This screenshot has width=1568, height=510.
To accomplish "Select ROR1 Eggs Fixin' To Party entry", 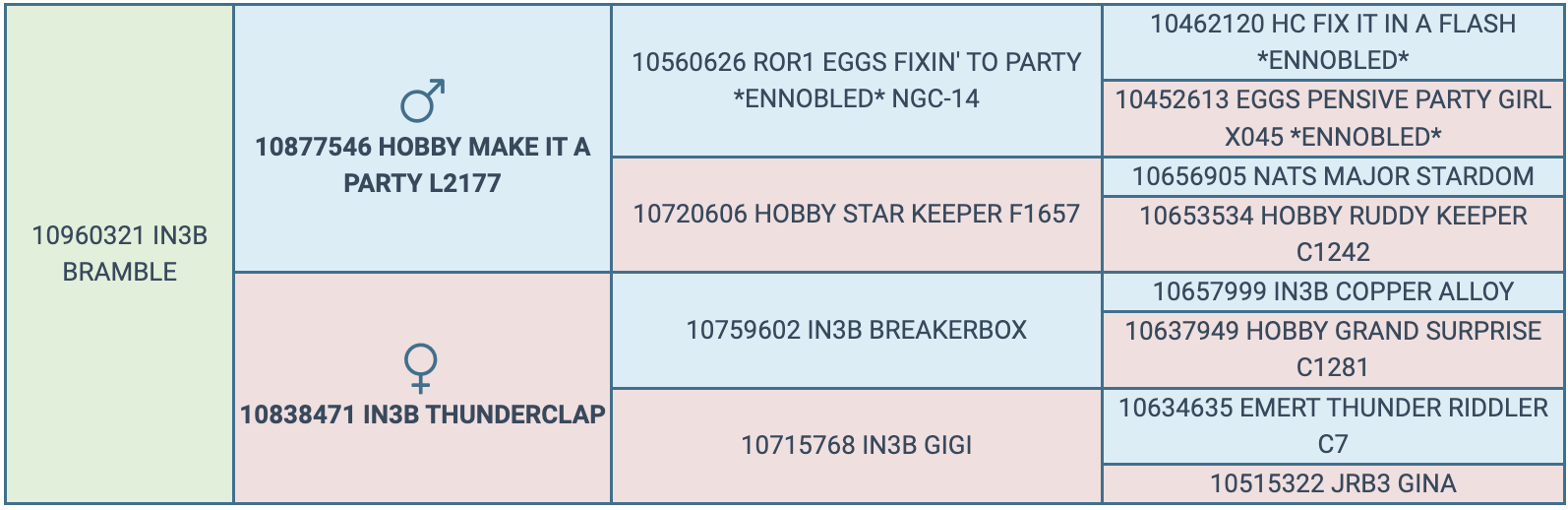I will (856, 62).
